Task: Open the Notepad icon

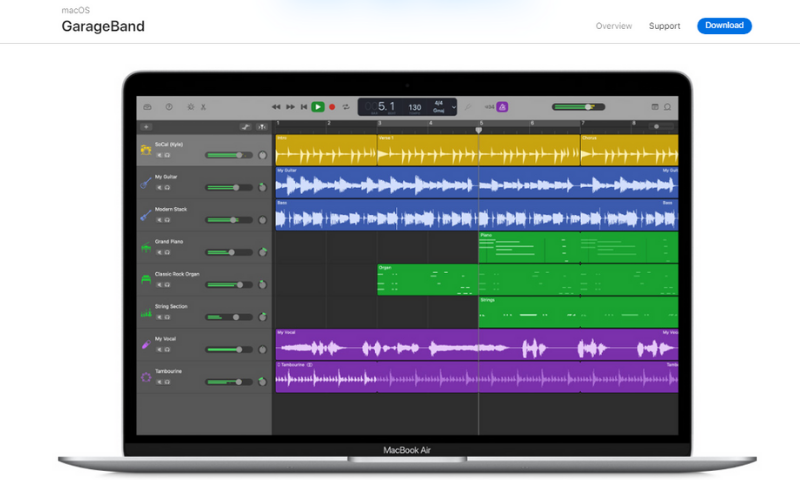Action: click(x=655, y=107)
